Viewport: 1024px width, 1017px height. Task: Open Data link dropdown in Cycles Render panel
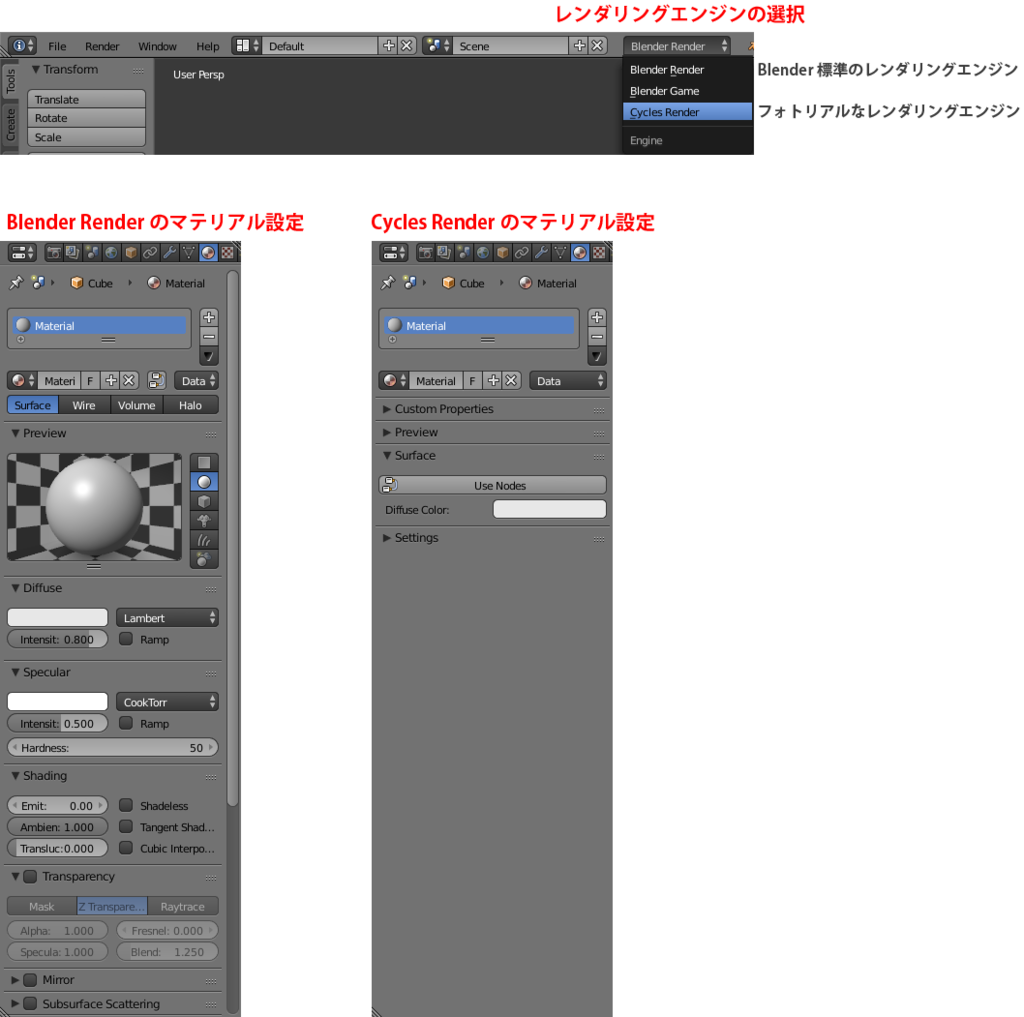click(x=568, y=381)
